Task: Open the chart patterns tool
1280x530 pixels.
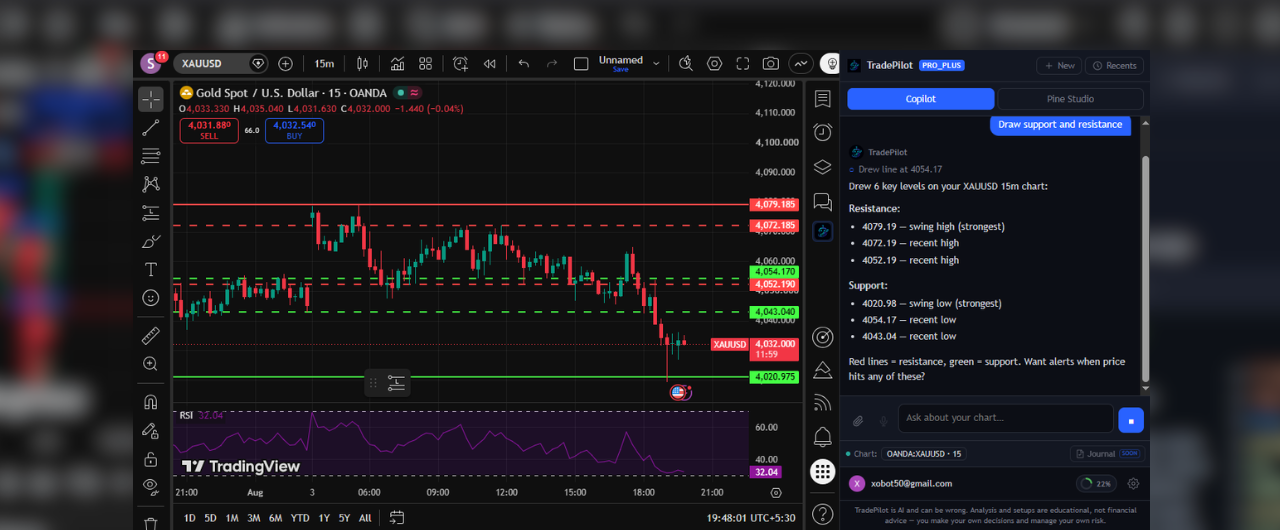Action: [151, 184]
